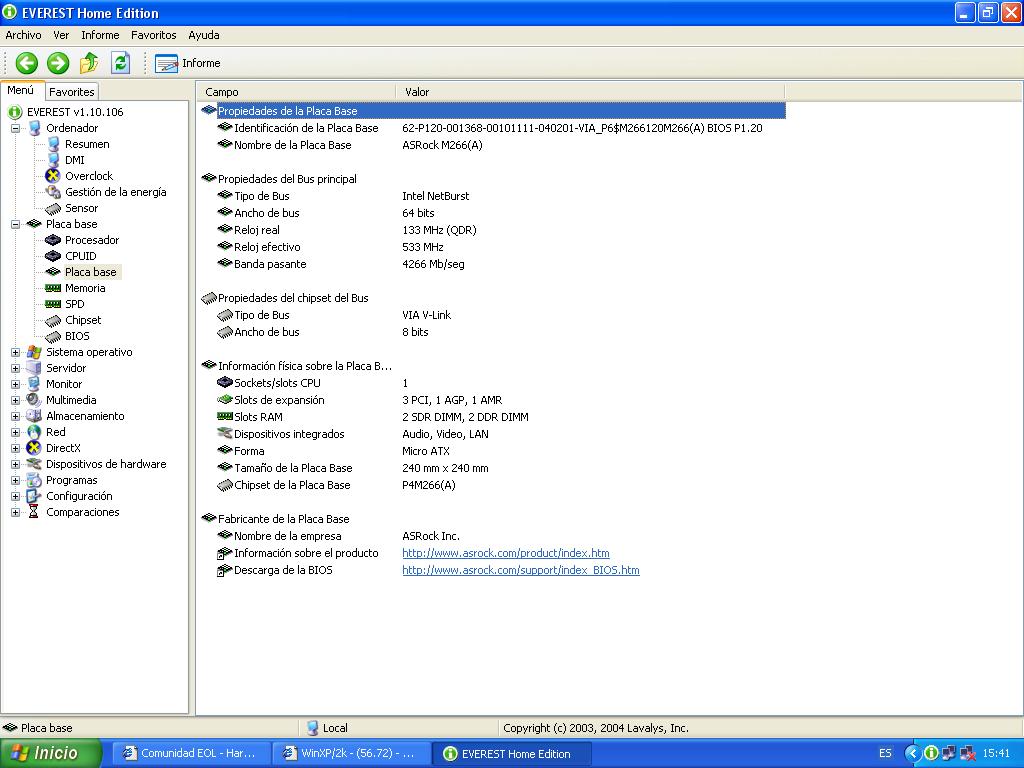Viewport: 1024px width, 768px height.
Task: Select the SPD memory icon in tree
Action: [x=53, y=304]
